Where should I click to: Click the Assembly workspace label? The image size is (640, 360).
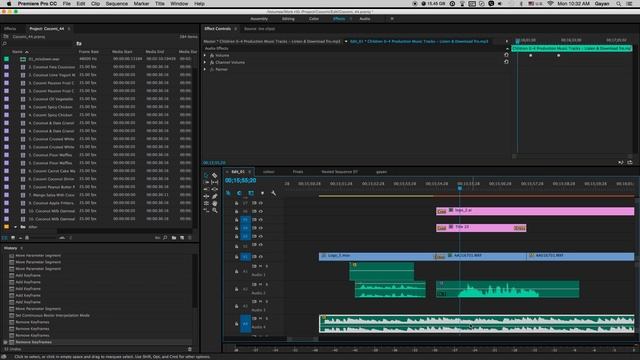(259, 19)
